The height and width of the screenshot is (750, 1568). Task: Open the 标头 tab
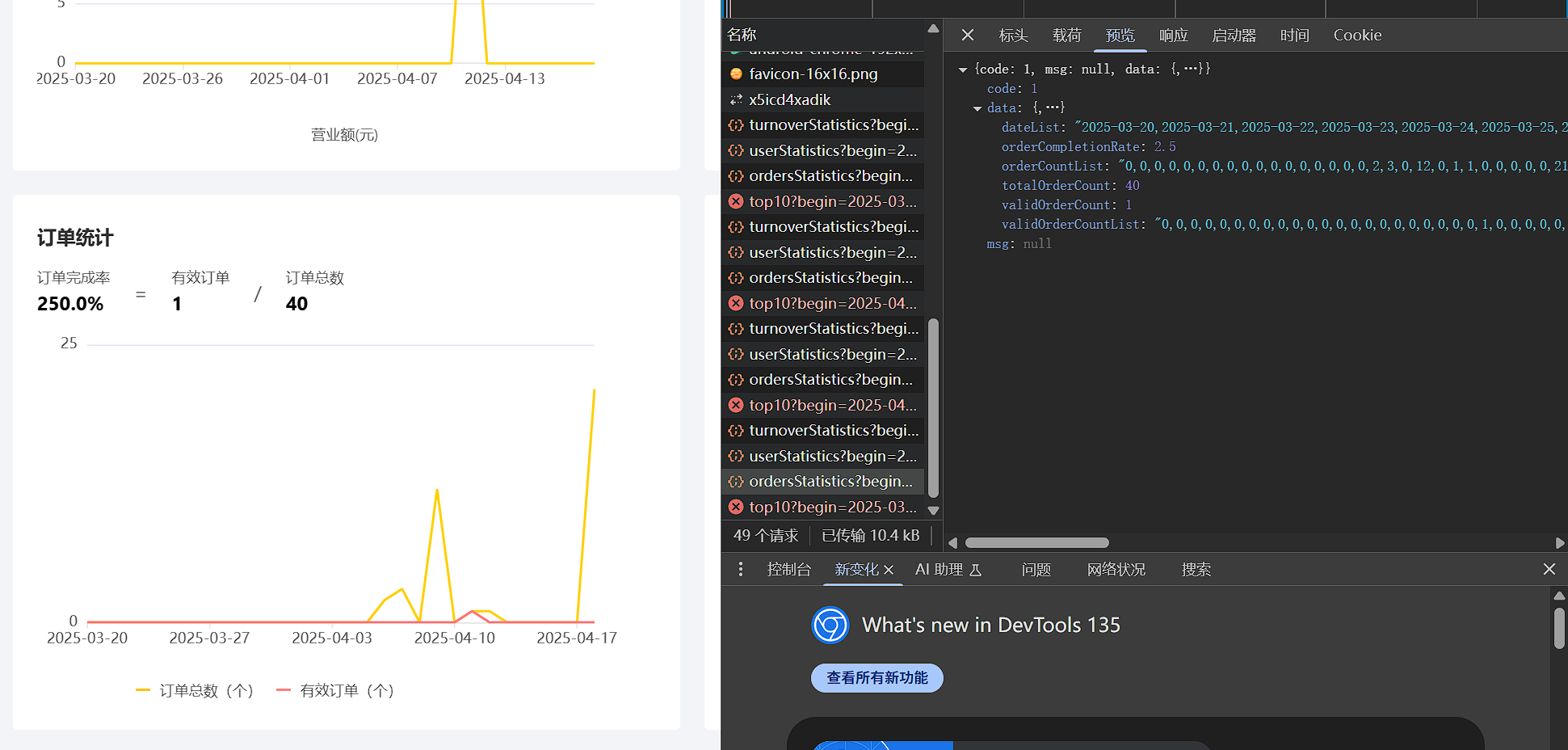click(1013, 35)
